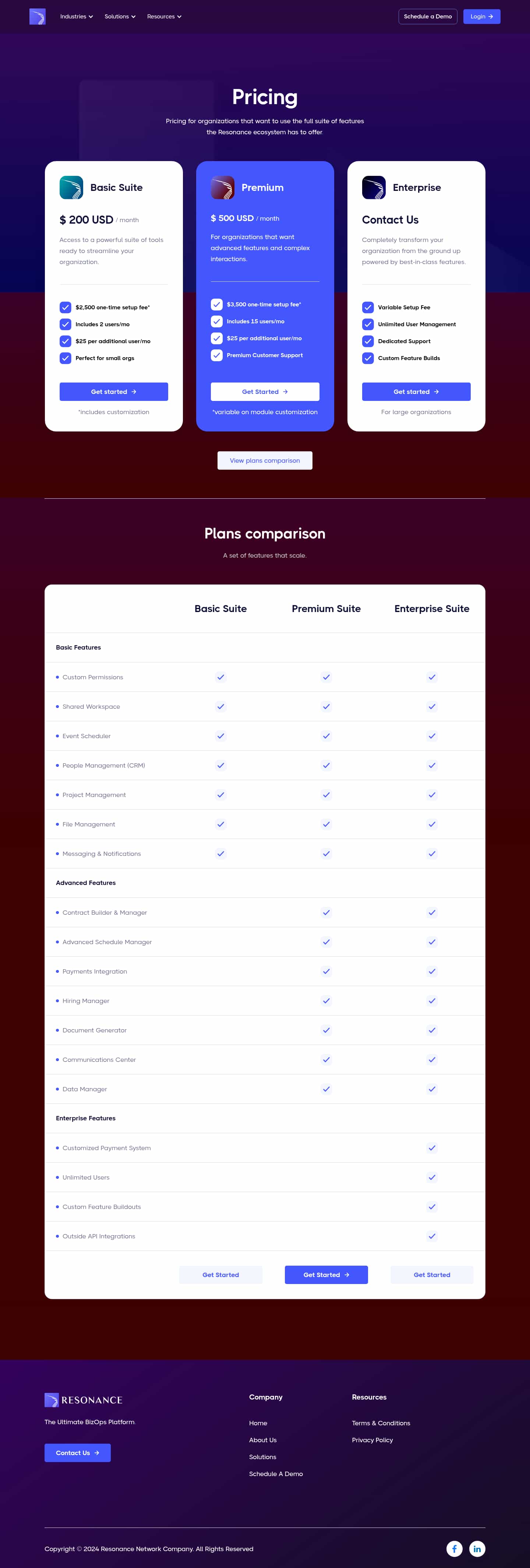Click the Premium plan icon

pos(222,188)
